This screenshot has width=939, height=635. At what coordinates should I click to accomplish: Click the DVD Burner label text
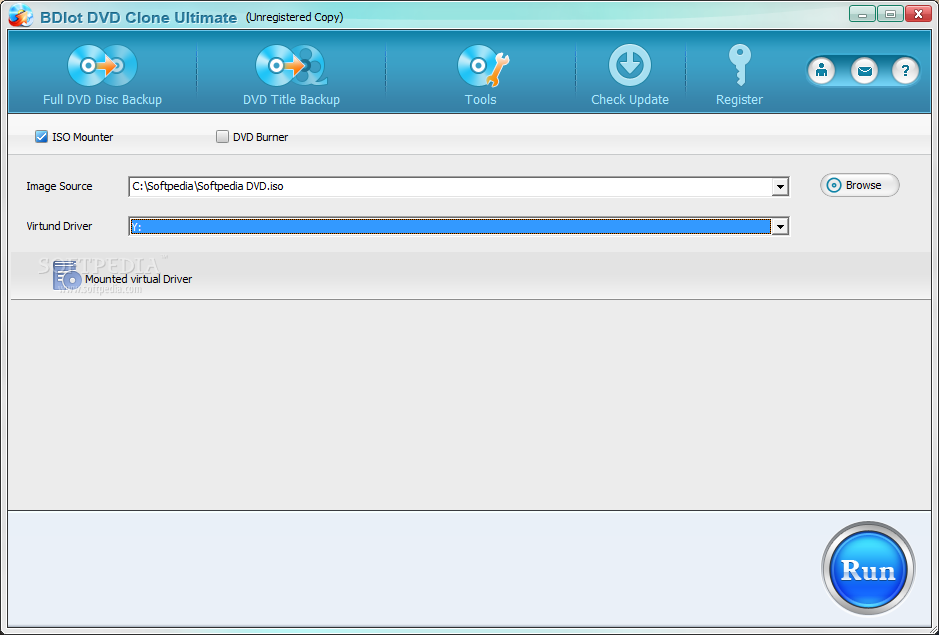coord(261,137)
